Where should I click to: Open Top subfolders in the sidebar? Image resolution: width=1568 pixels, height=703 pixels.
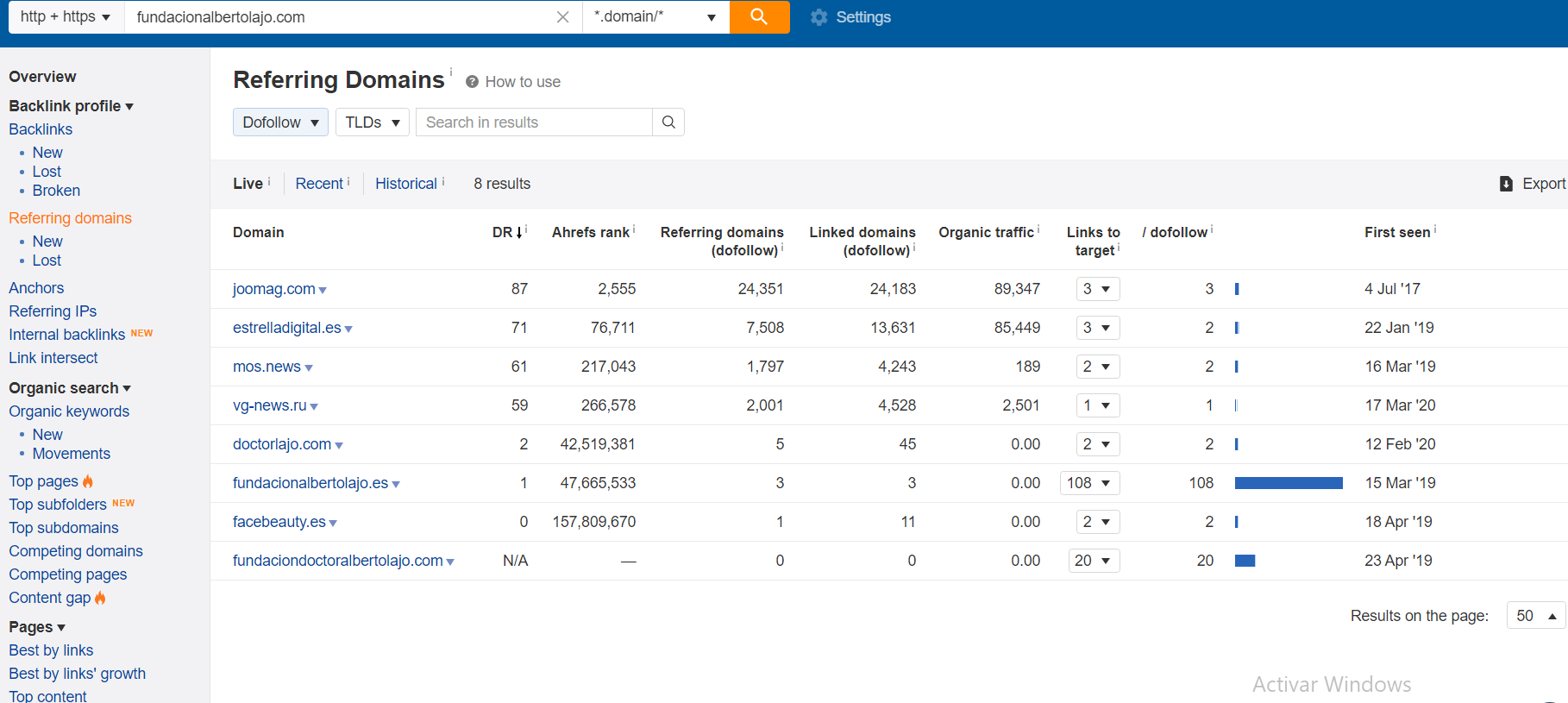tap(58, 505)
